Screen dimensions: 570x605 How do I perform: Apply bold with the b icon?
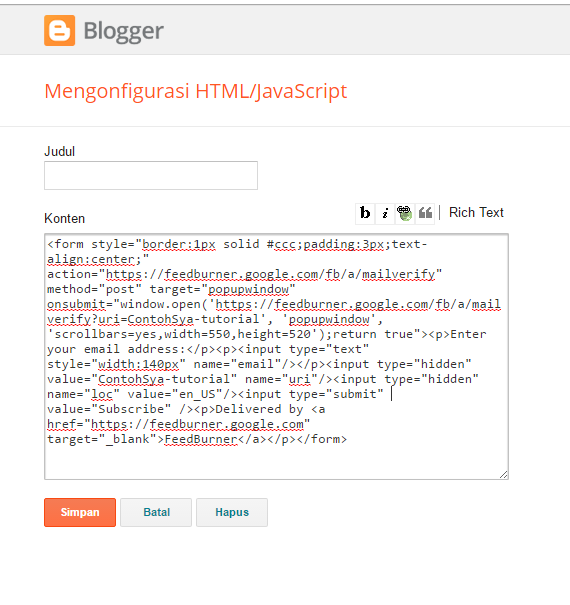[x=365, y=213]
